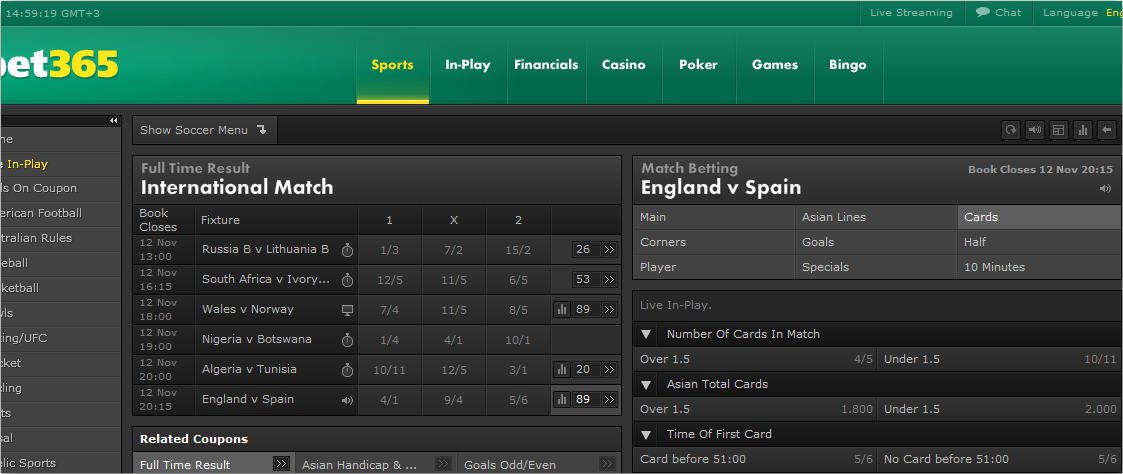This screenshot has width=1123, height=474.
Task: Pick England win odds 4/1
Action: (390, 400)
